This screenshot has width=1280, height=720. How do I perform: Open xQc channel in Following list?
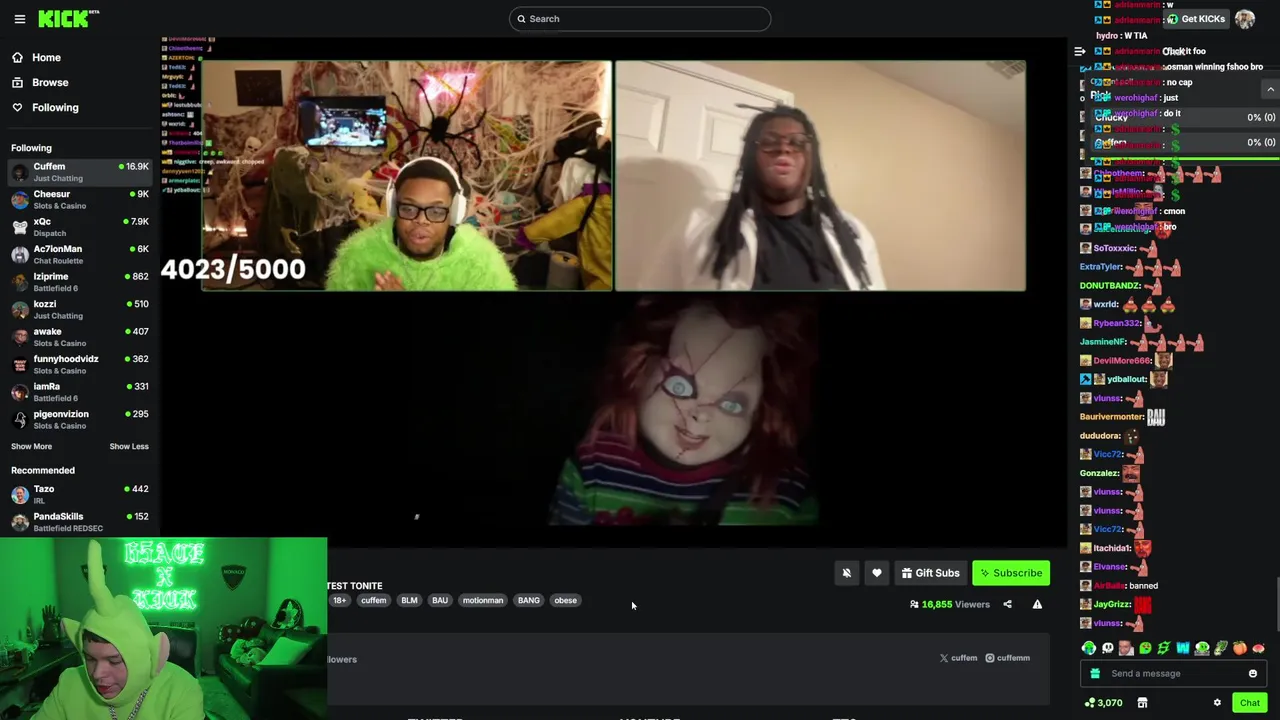coord(78,227)
